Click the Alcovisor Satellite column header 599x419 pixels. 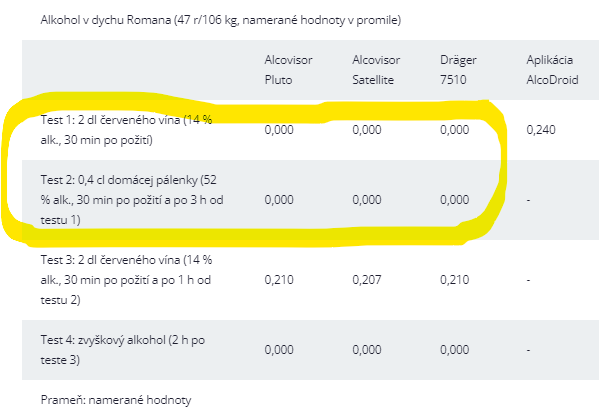pos(376,70)
